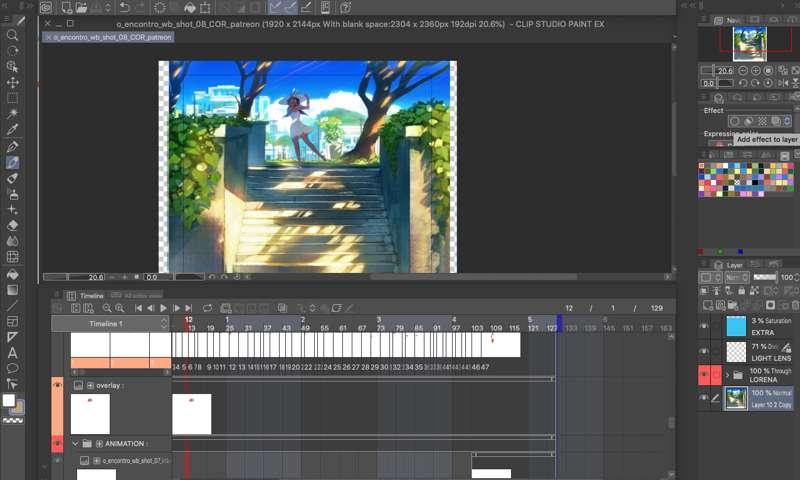This screenshot has width=800, height=480.
Task: Adjust the layer opacity slider
Action: coord(765,277)
